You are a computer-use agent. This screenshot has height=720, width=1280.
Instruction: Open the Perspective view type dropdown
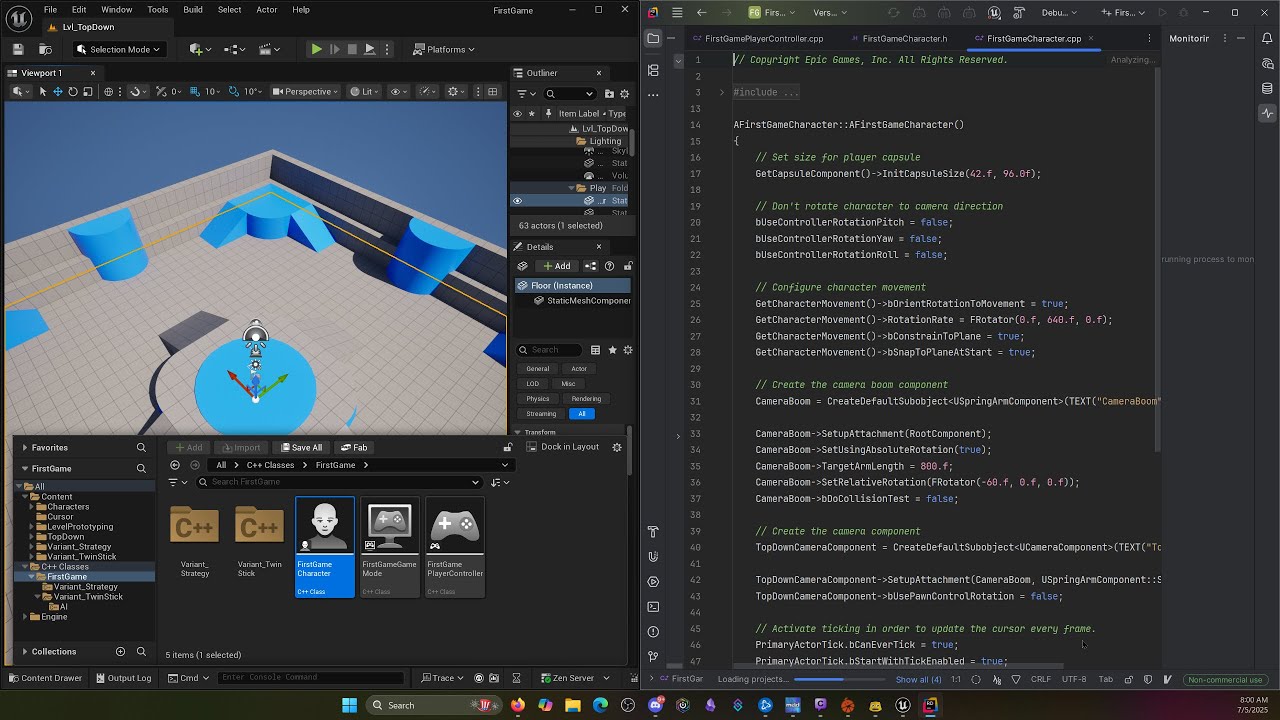306,91
